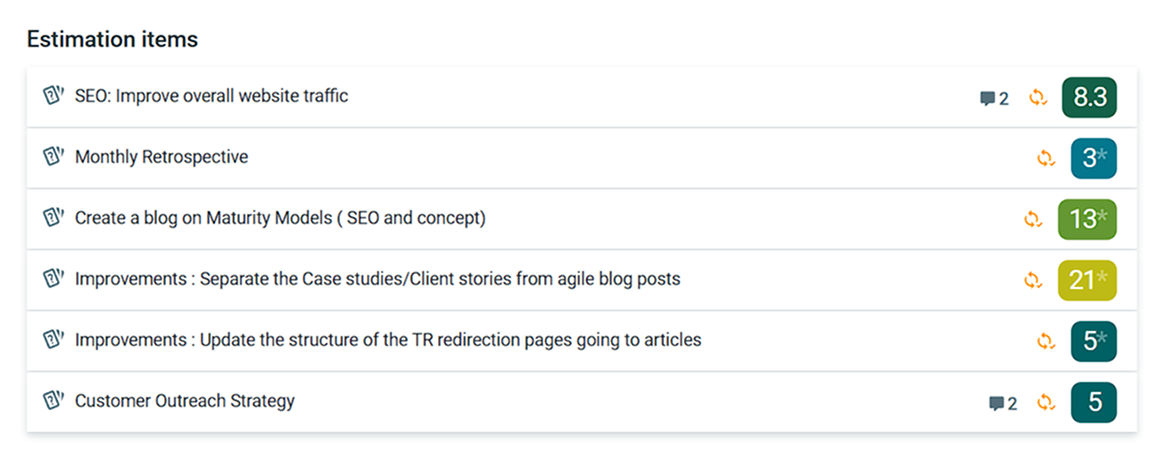This screenshot has width=1164, height=464.
Task: Open the Create a blog on Maturity Models item
Action: [x=280, y=218]
